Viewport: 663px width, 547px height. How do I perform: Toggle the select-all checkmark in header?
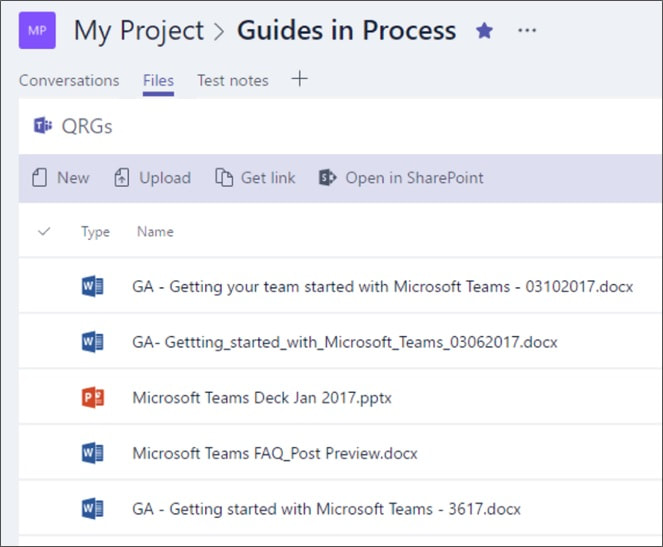click(x=44, y=231)
